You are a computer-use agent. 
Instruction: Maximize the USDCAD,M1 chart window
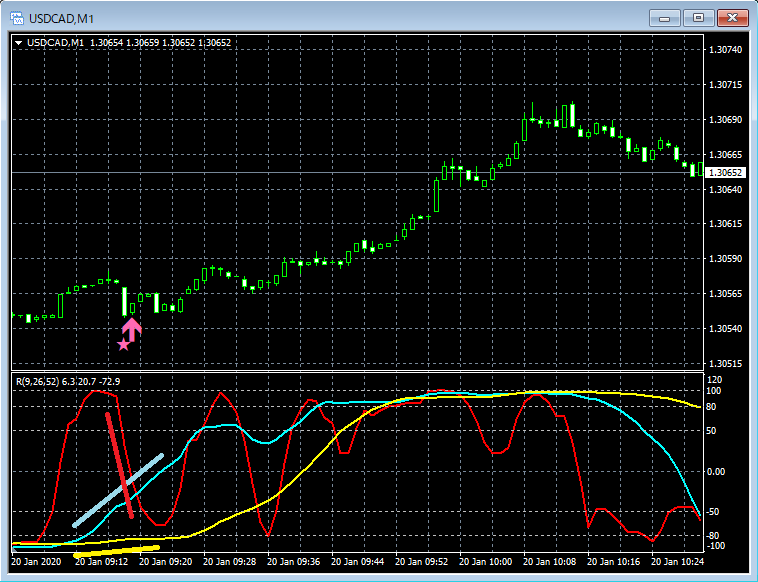point(698,18)
